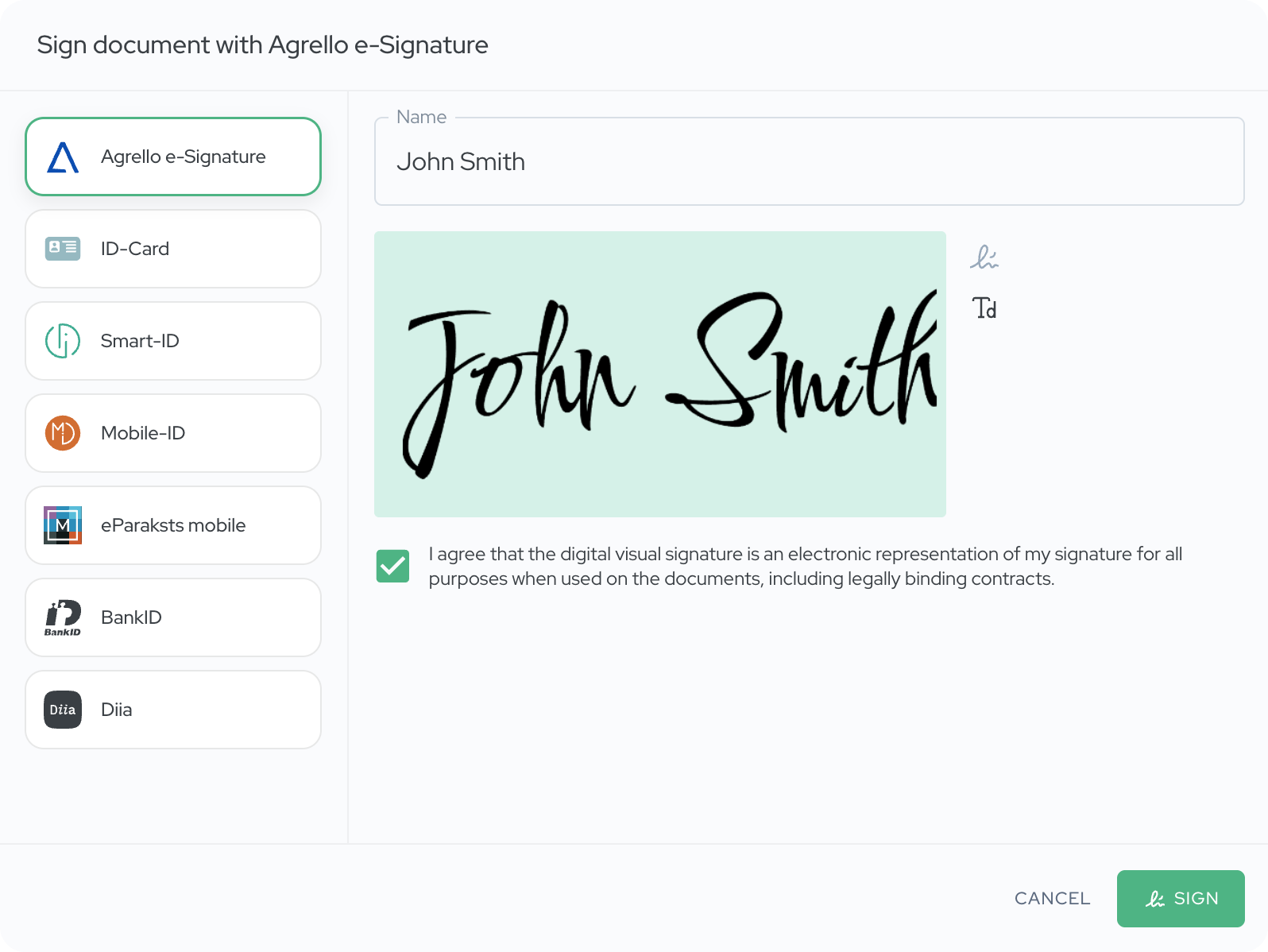
Task: Select the Agrello e-Signature method label
Action: click(x=183, y=157)
